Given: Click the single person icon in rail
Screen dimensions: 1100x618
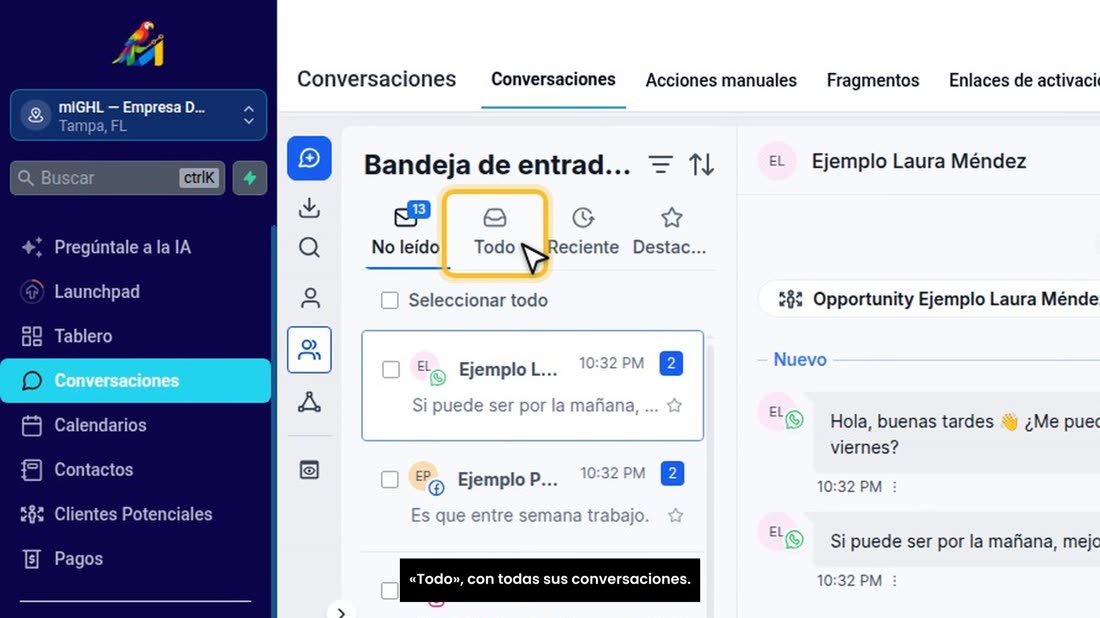Looking at the screenshot, I should (x=309, y=298).
